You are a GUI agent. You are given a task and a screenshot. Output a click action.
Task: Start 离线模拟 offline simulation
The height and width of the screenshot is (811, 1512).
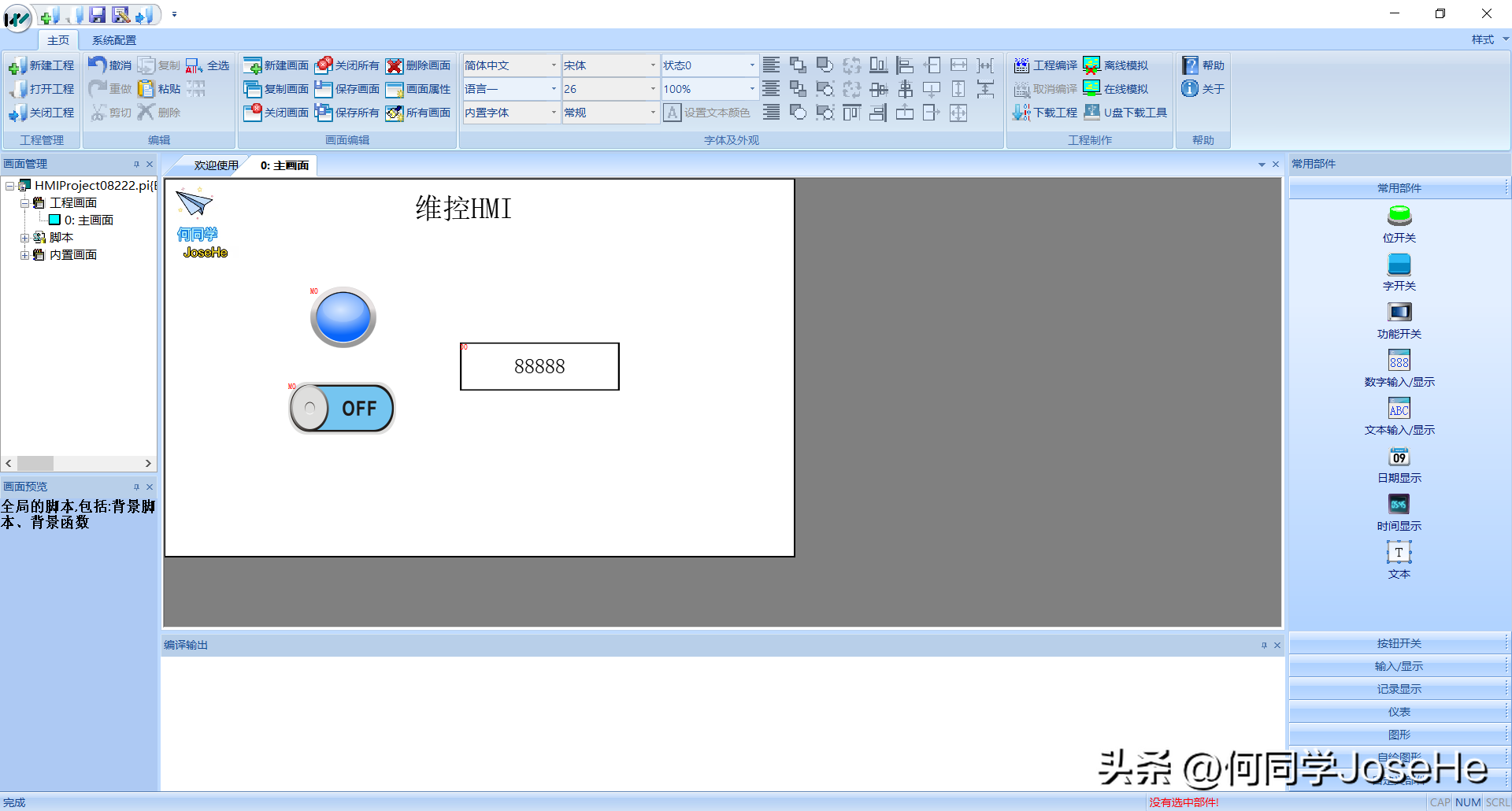pyautogui.click(x=1091, y=65)
